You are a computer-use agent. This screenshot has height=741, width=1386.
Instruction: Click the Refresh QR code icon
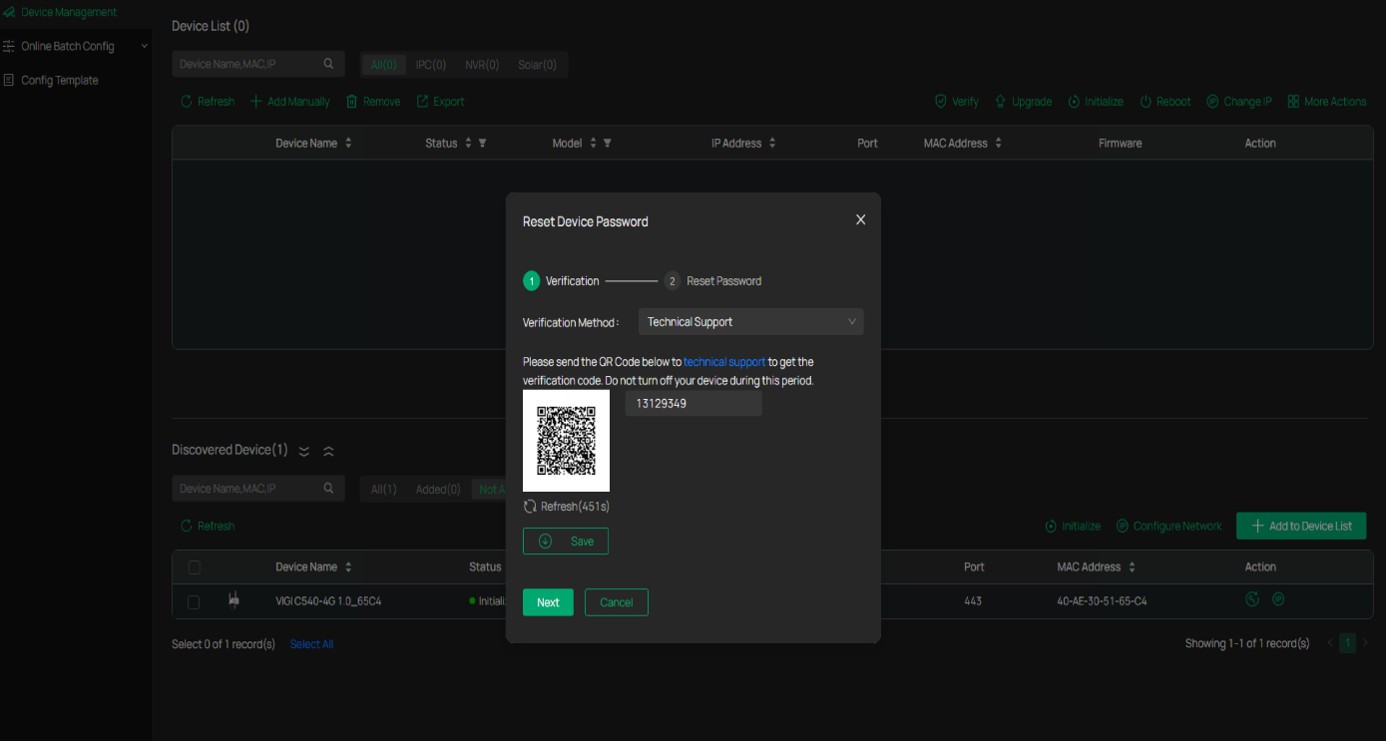pyautogui.click(x=530, y=507)
